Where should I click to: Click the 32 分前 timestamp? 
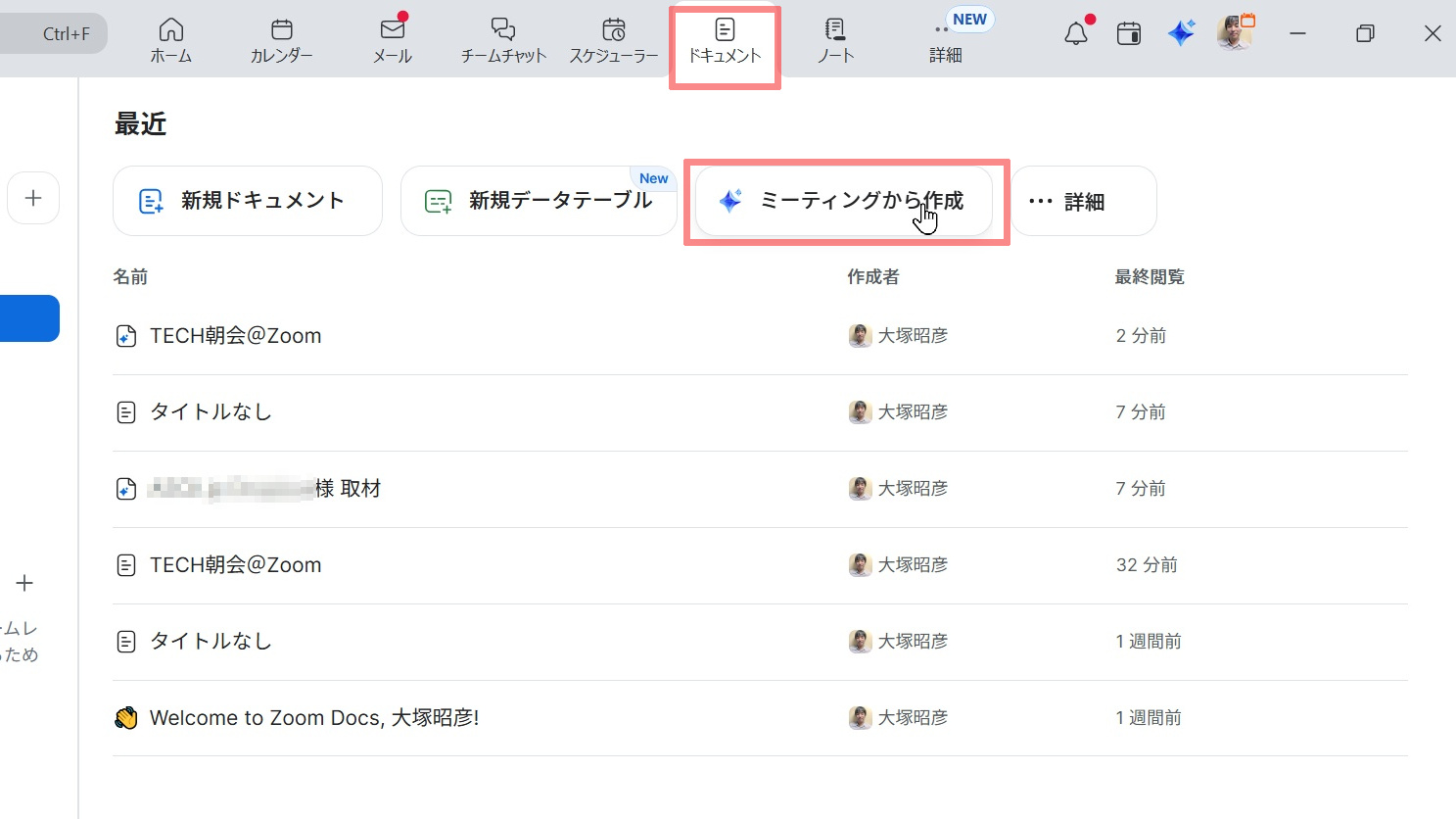click(1147, 565)
